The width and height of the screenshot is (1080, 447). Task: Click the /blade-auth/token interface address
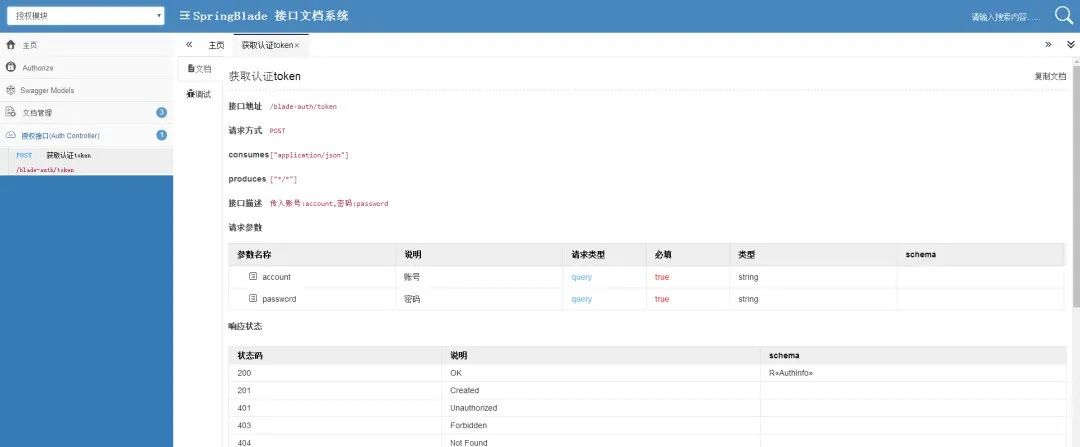coord(303,107)
